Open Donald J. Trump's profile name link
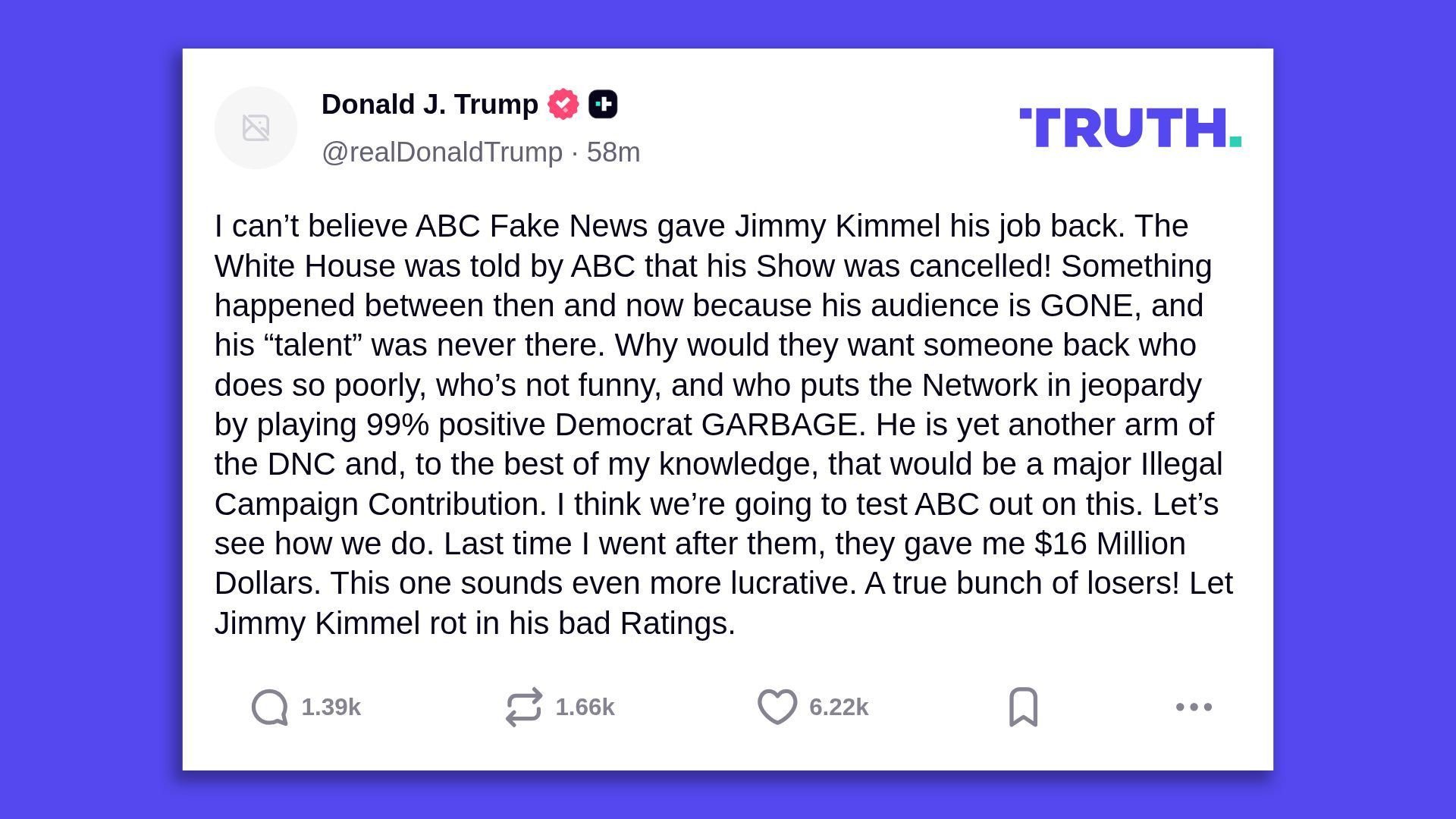 coord(429,104)
